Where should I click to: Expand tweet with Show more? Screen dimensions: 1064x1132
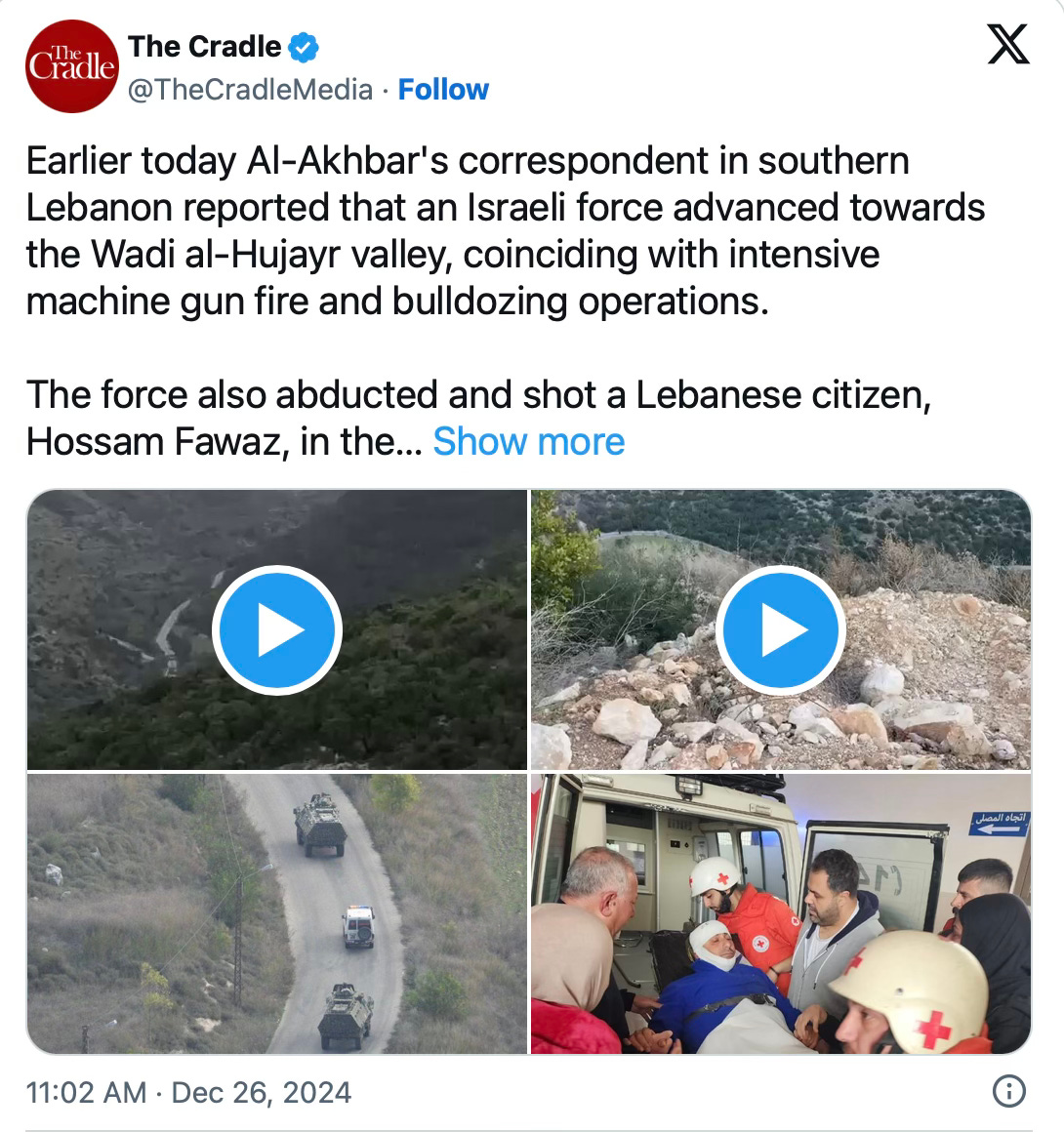pyautogui.click(x=529, y=441)
